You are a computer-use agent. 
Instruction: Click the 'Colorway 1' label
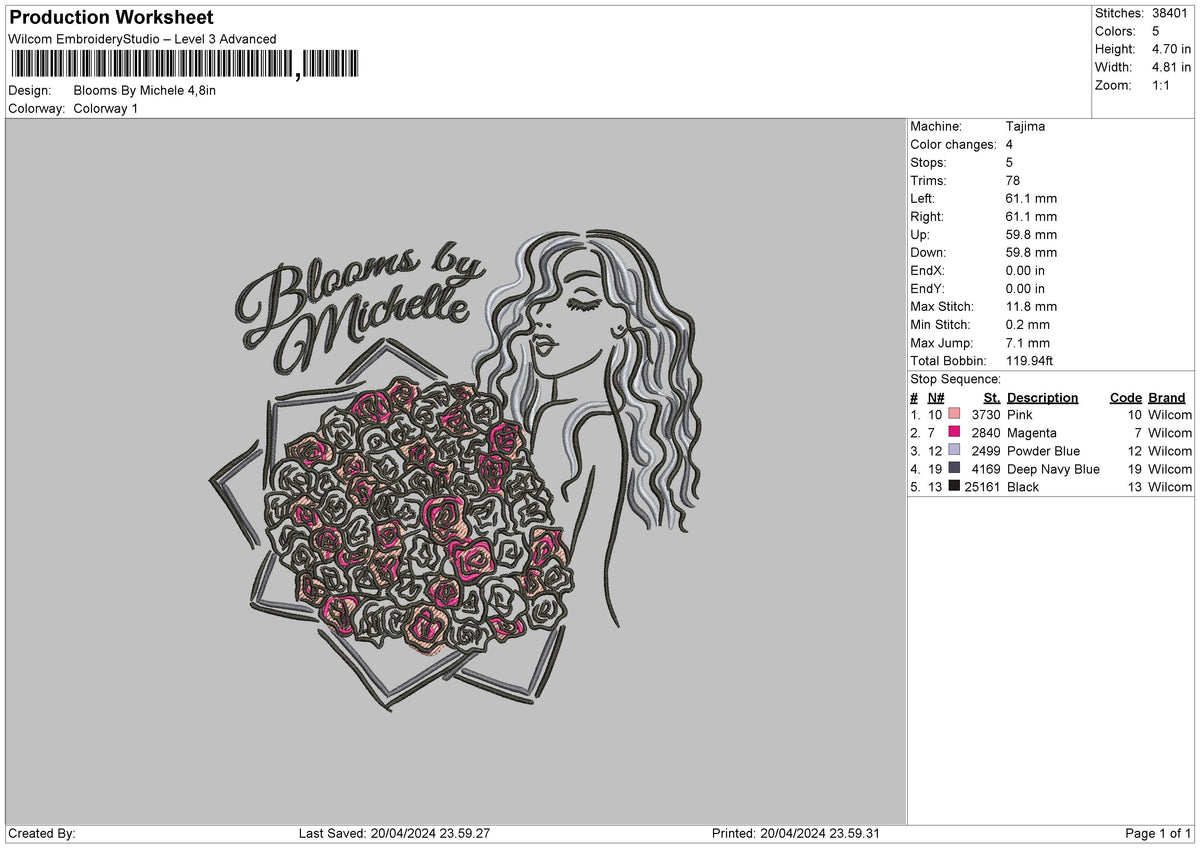(106, 109)
